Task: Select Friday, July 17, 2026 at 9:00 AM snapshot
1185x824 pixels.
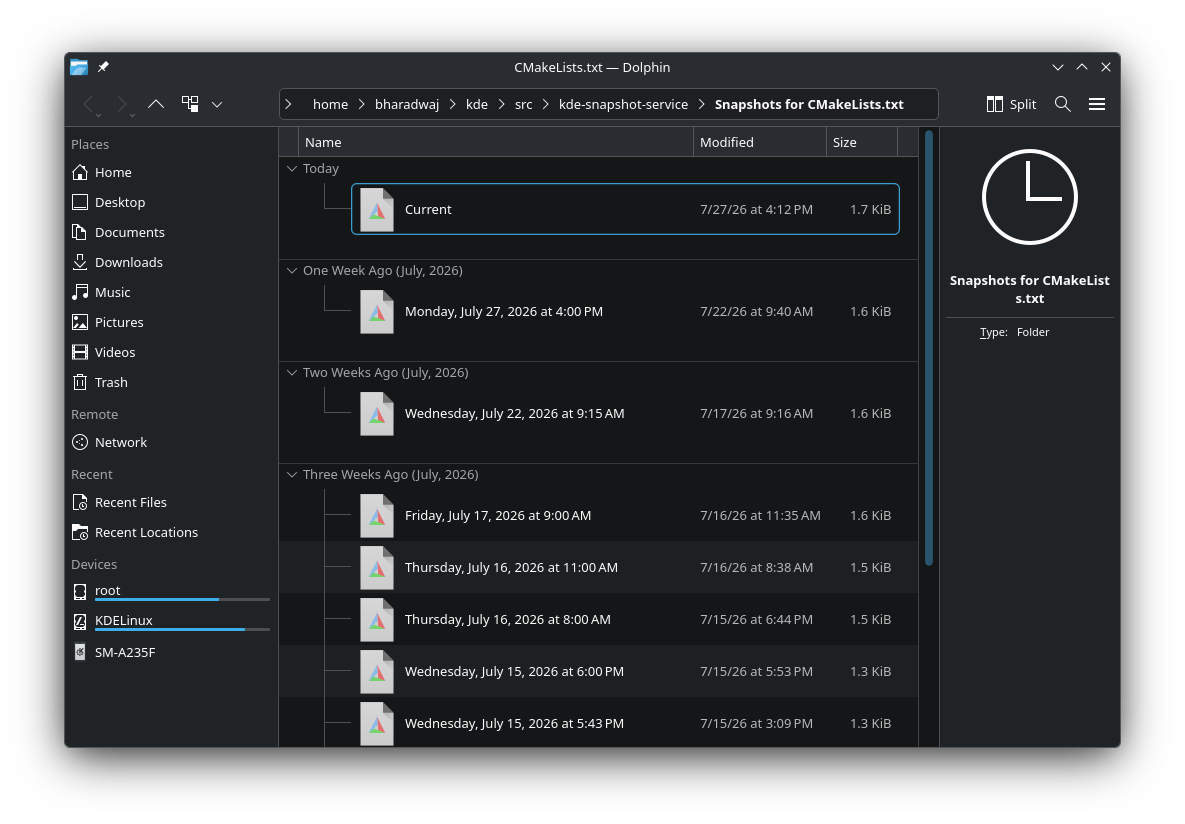Action: [x=625, y=516]
